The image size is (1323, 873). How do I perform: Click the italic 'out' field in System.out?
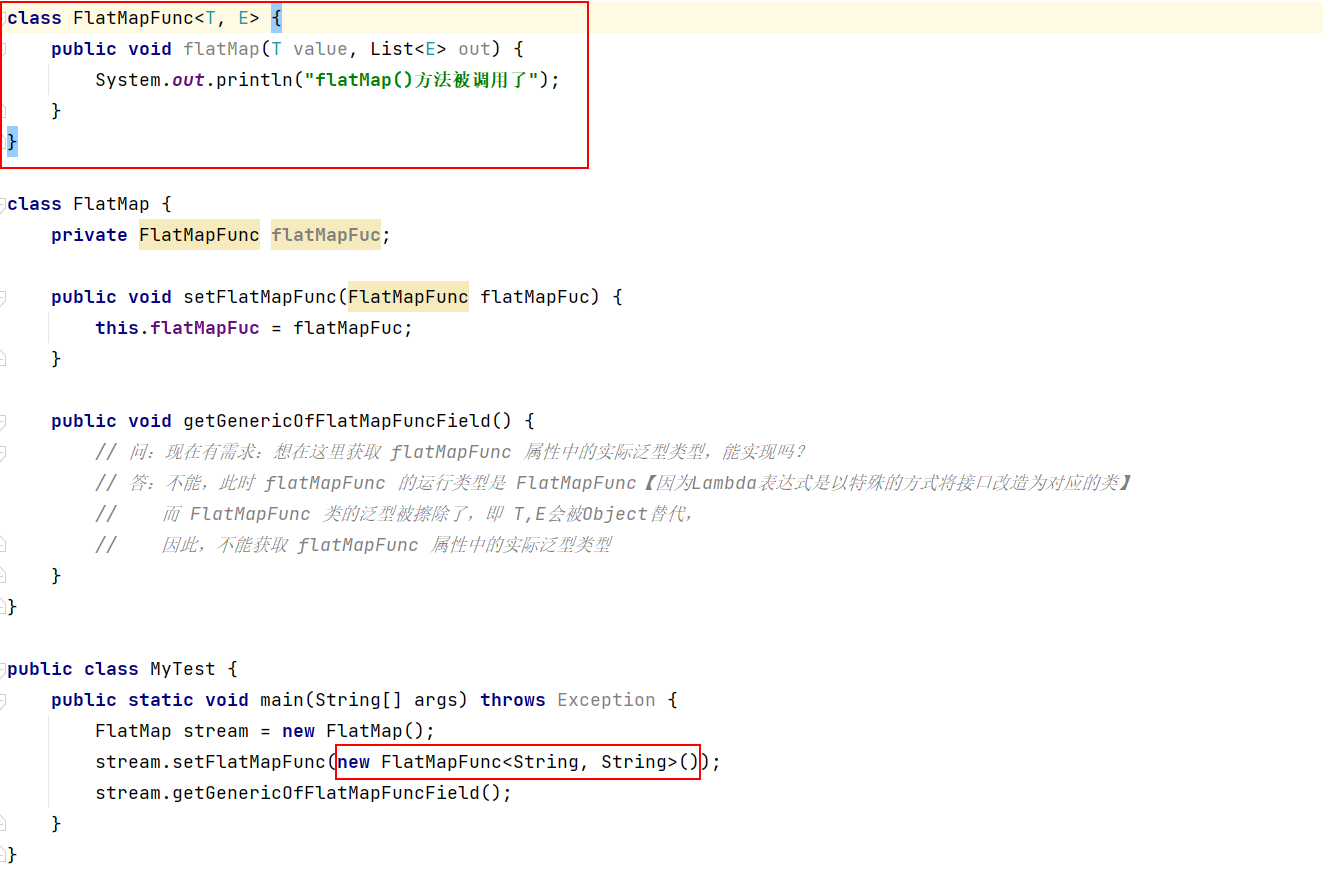click(x=188, y=80)
